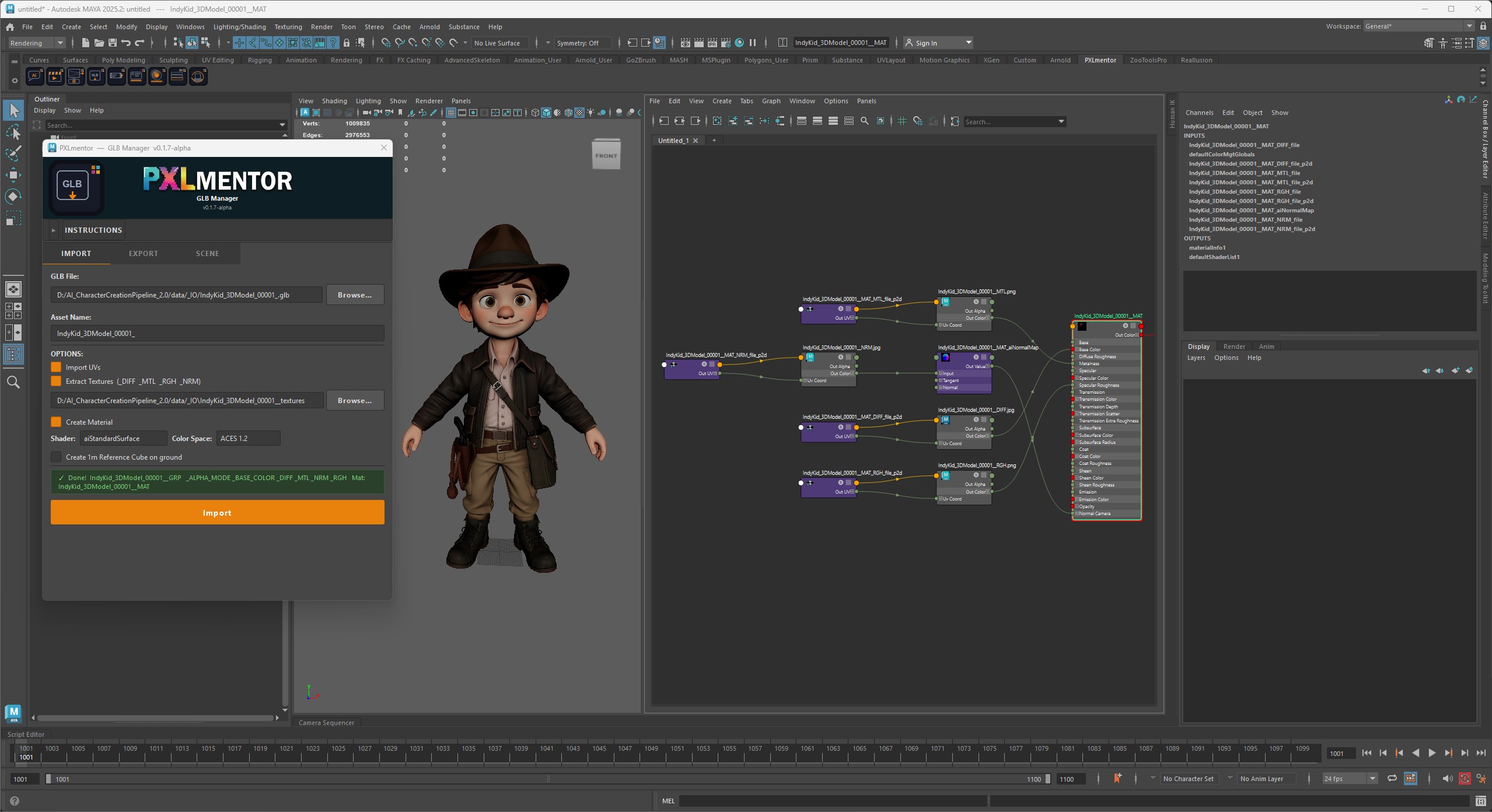Open the Outliner search magnifier tool
This screenshot has height=812, width=1492.
pos(13,383)
